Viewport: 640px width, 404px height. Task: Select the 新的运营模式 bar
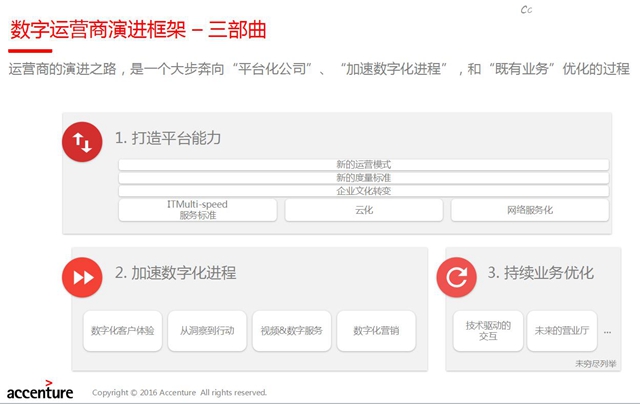363,164
